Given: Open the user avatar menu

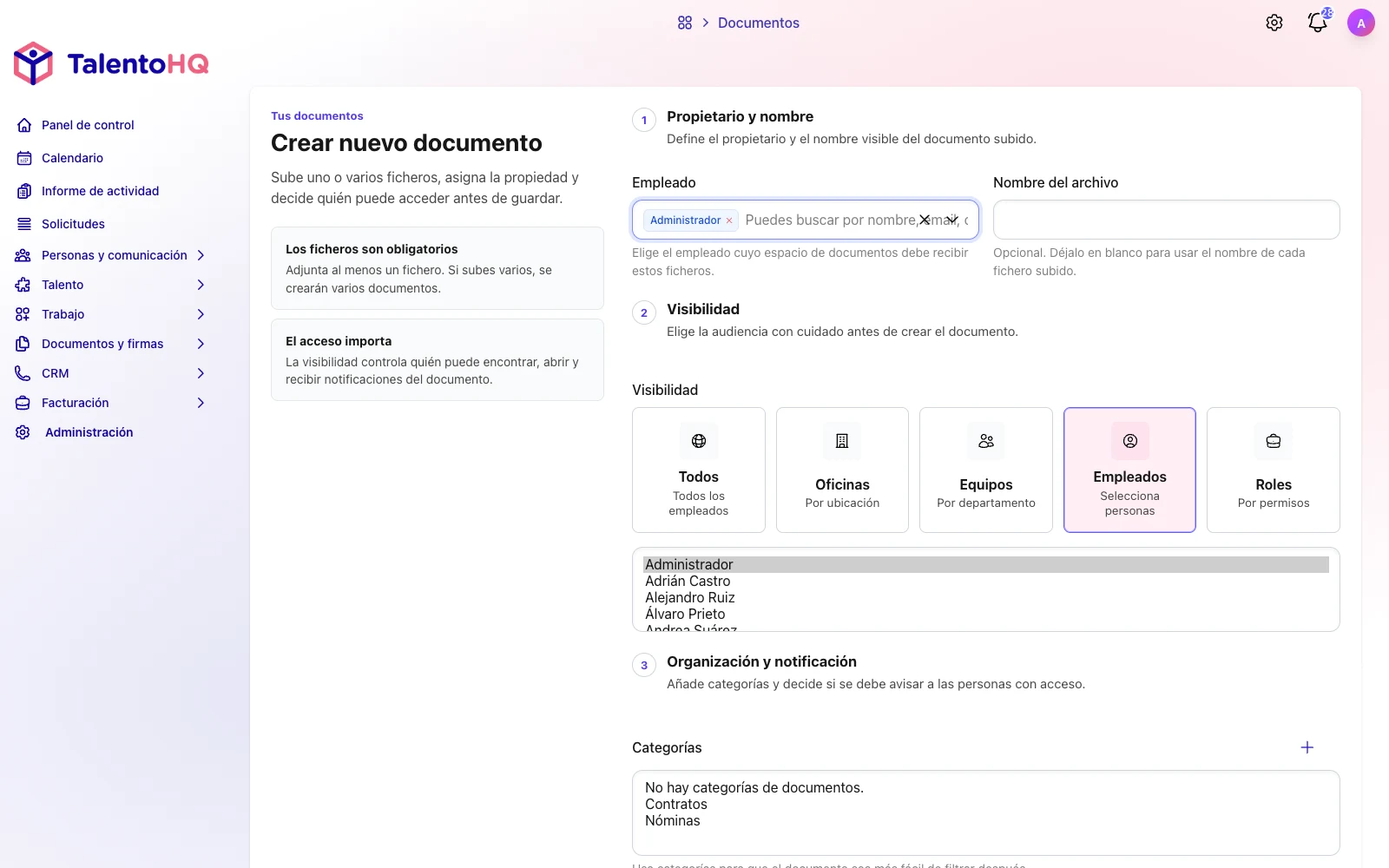Looking at the screenshot, I should (x=1361, y=23).
